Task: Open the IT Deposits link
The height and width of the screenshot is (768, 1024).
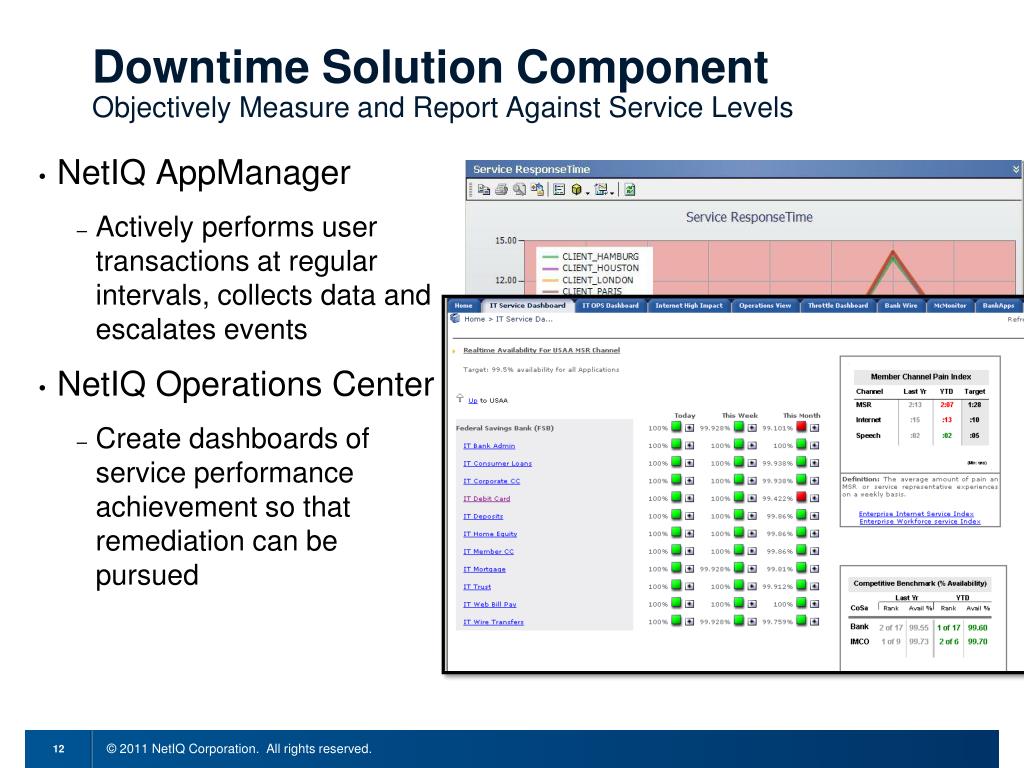Action: [483, 517]
